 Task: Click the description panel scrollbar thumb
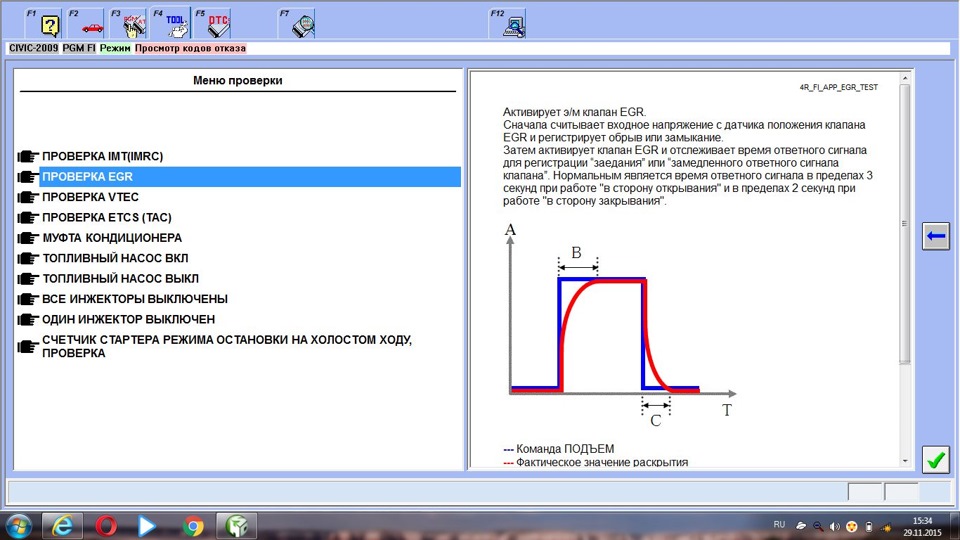click(x=905, y=224)
